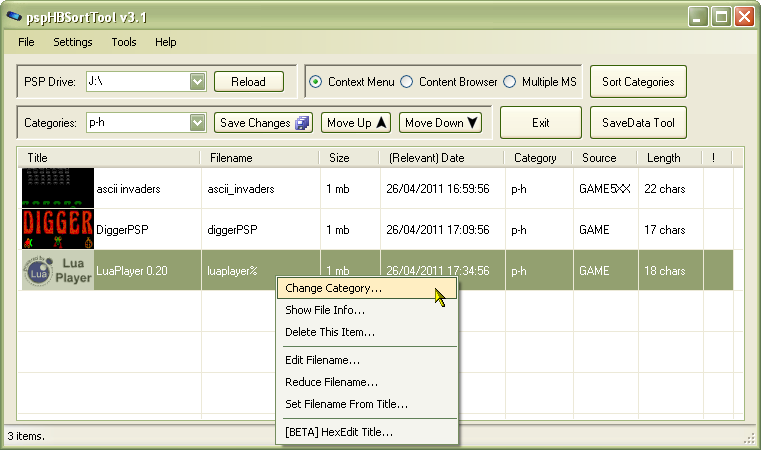This screenshot has width=761, height=450.
Task: Click the 3 items. status bar text
Action: (x=26, y=436)
